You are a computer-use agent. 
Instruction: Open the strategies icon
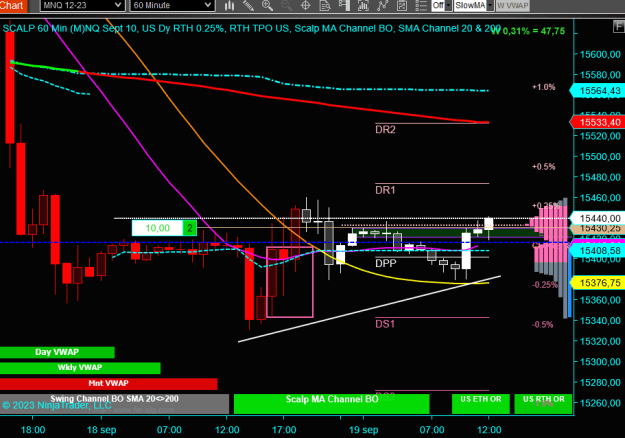[x=382, y=6]
